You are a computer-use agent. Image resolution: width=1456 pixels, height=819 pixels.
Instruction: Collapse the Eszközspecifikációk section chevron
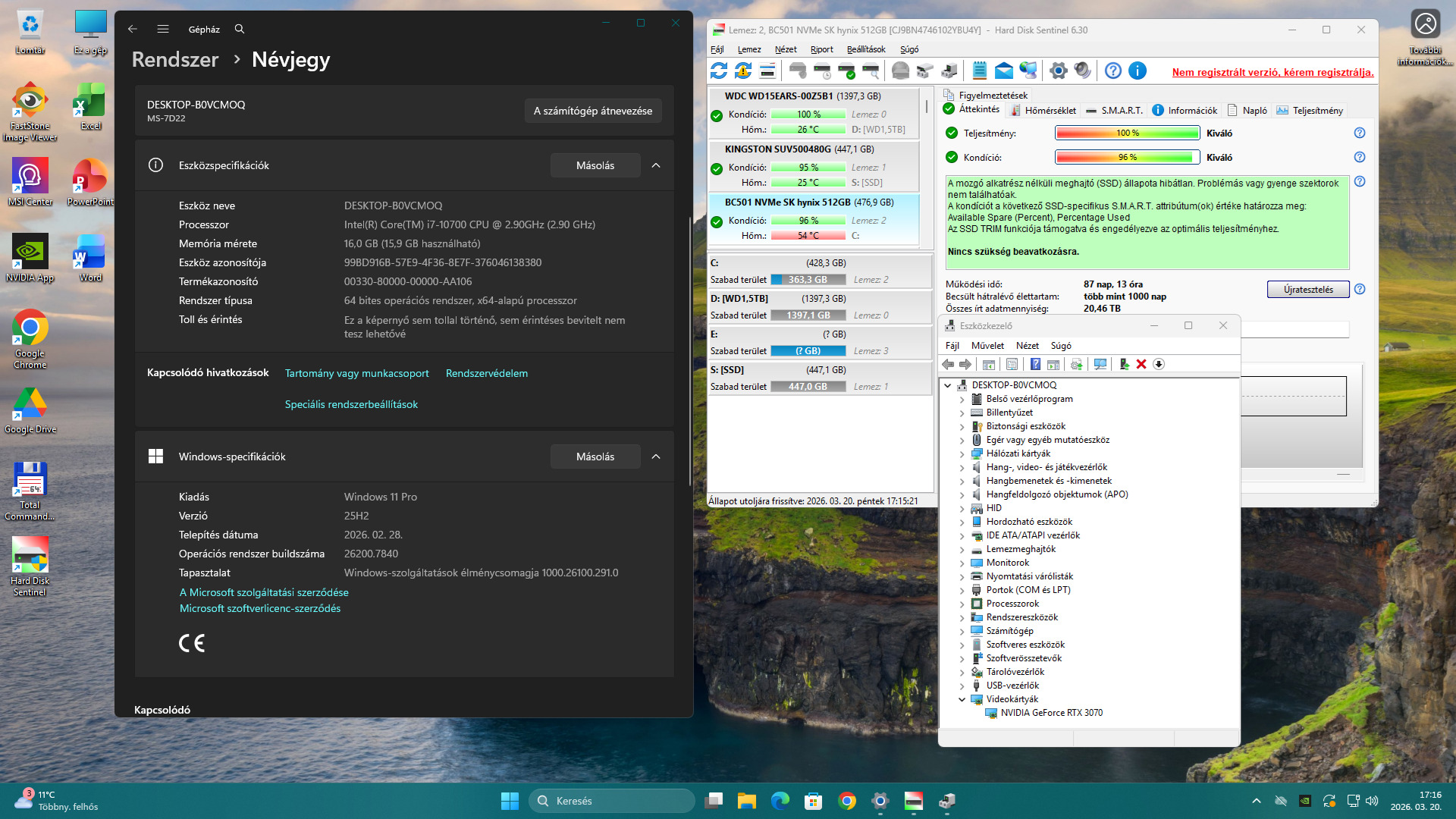click(656, 165)
